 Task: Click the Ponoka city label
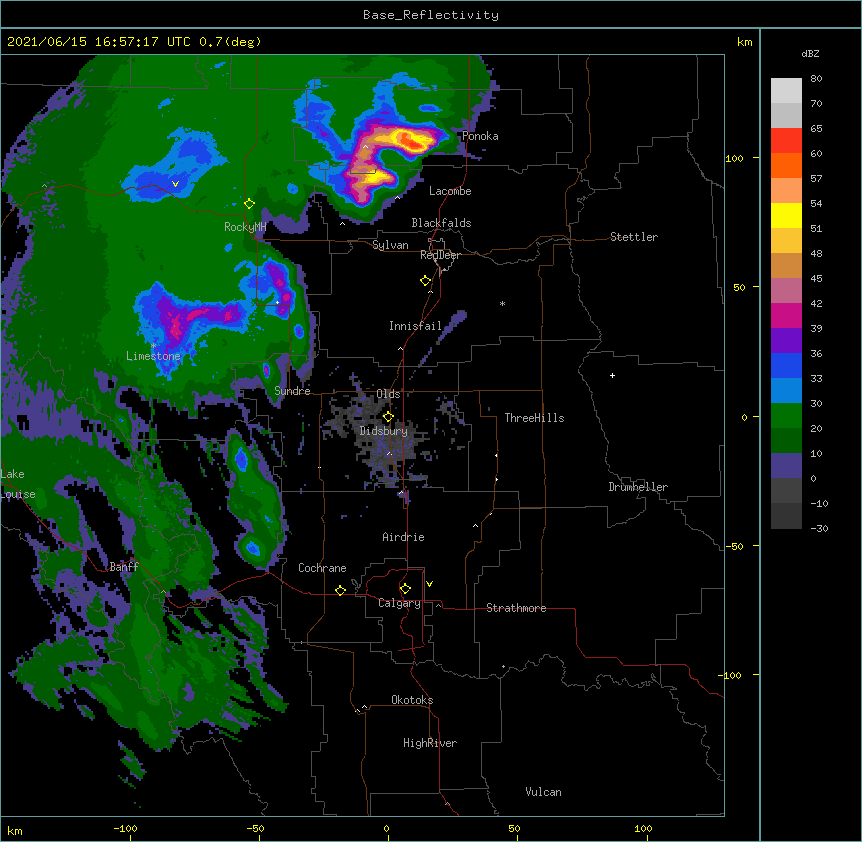click(x=480, y=136)
